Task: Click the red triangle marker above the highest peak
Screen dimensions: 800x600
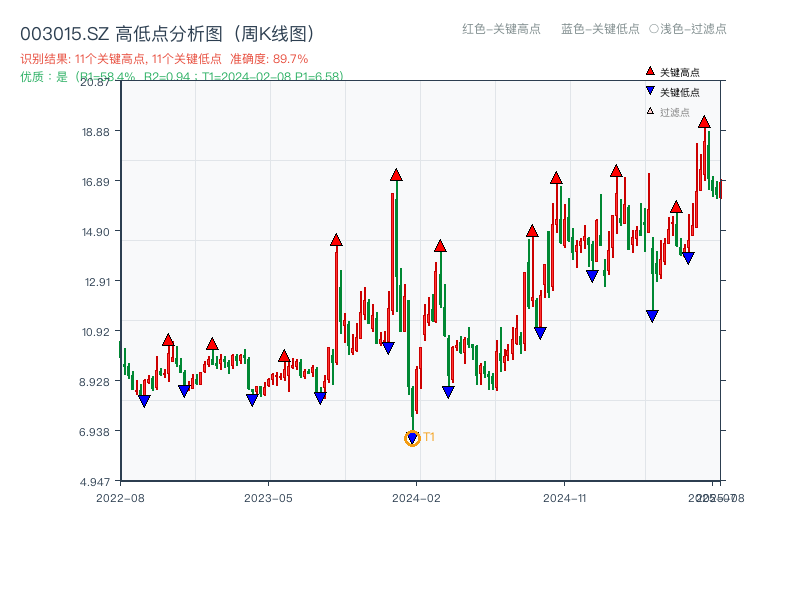Action: click(705, 122)
